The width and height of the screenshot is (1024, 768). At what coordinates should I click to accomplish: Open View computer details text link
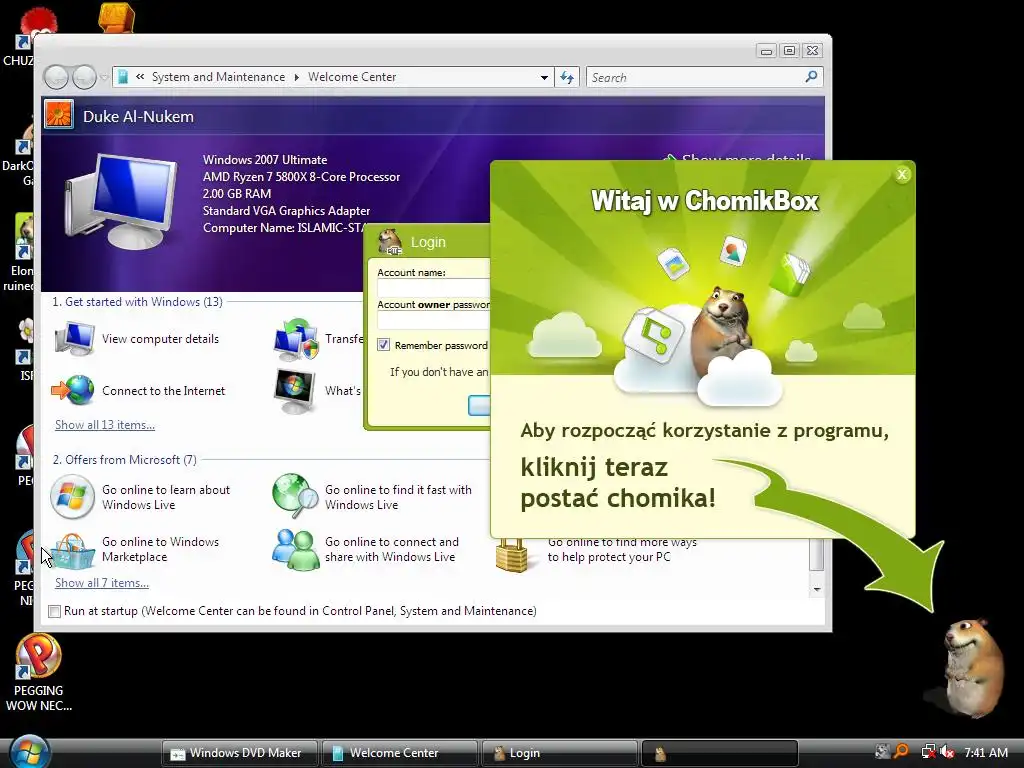[160, 339]
